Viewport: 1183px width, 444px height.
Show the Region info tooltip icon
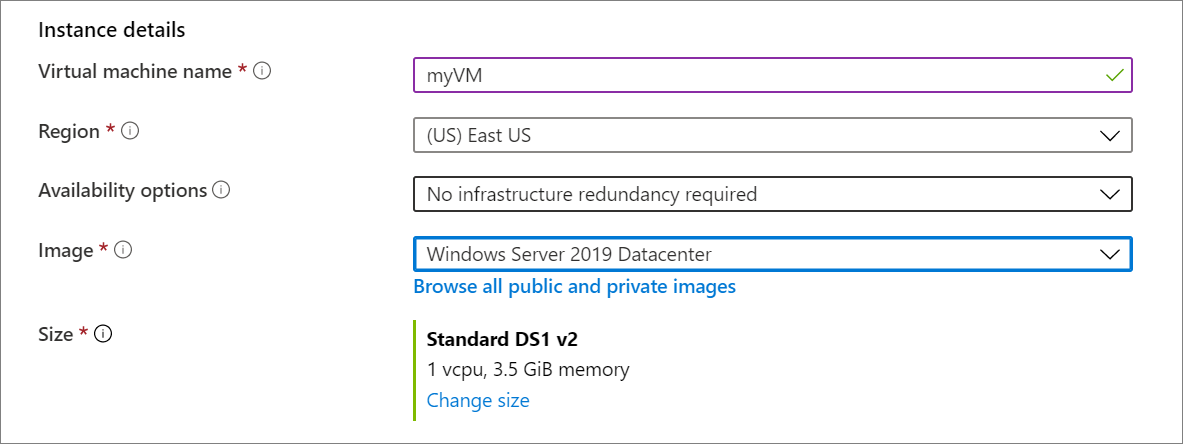tap(131, 131)
